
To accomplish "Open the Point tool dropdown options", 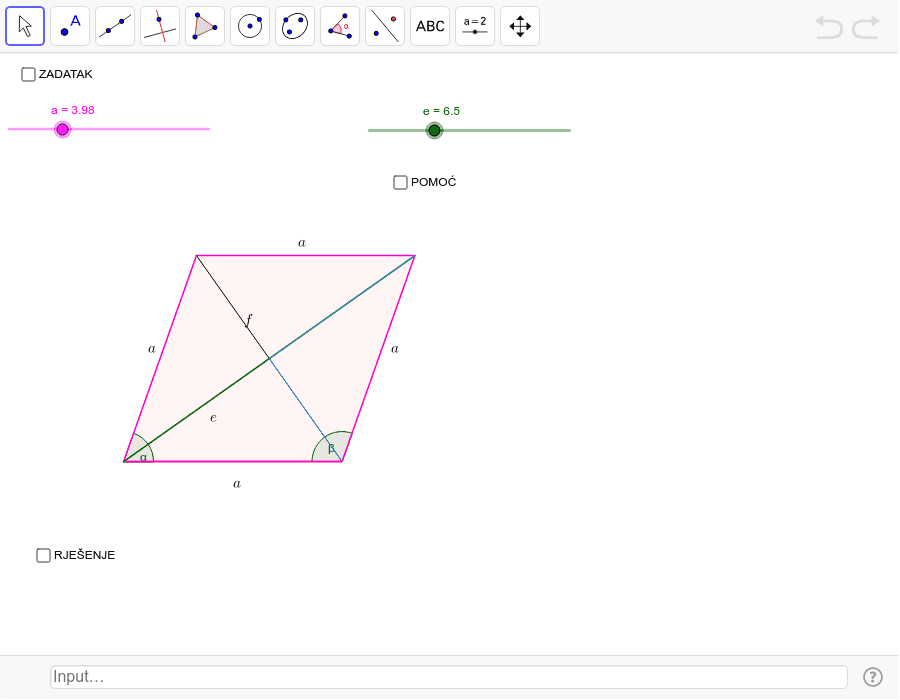I will pyautogui.click(x=84, y=39).
